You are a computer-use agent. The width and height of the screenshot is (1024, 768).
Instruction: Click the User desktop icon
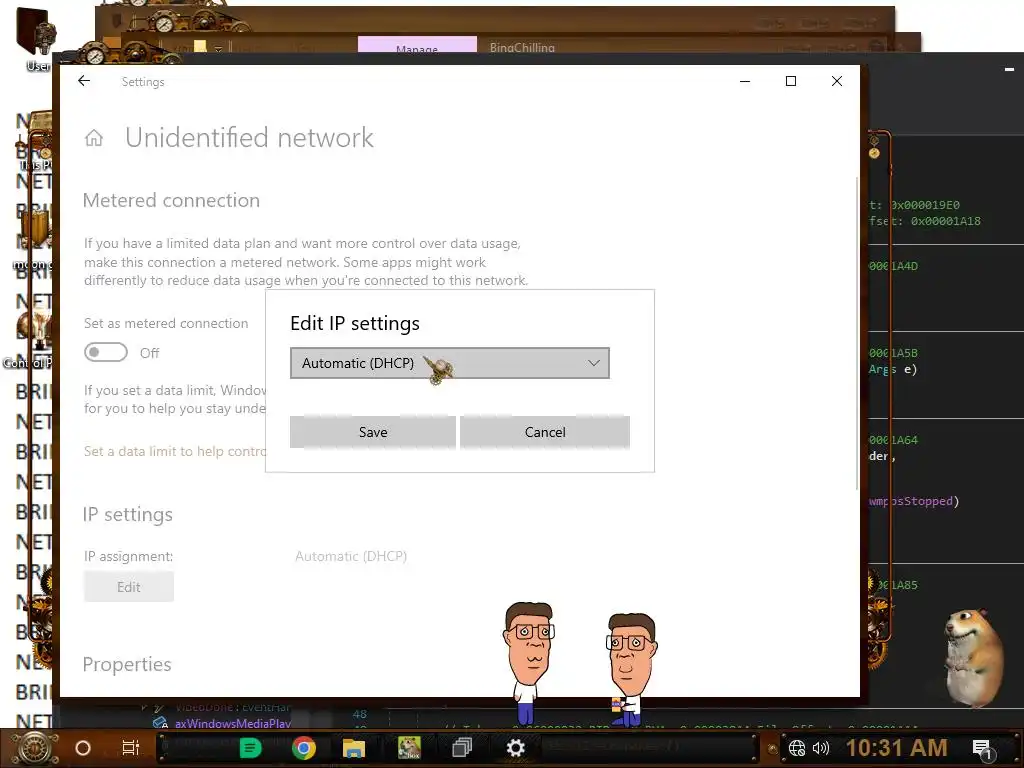[x=36, y=39]
